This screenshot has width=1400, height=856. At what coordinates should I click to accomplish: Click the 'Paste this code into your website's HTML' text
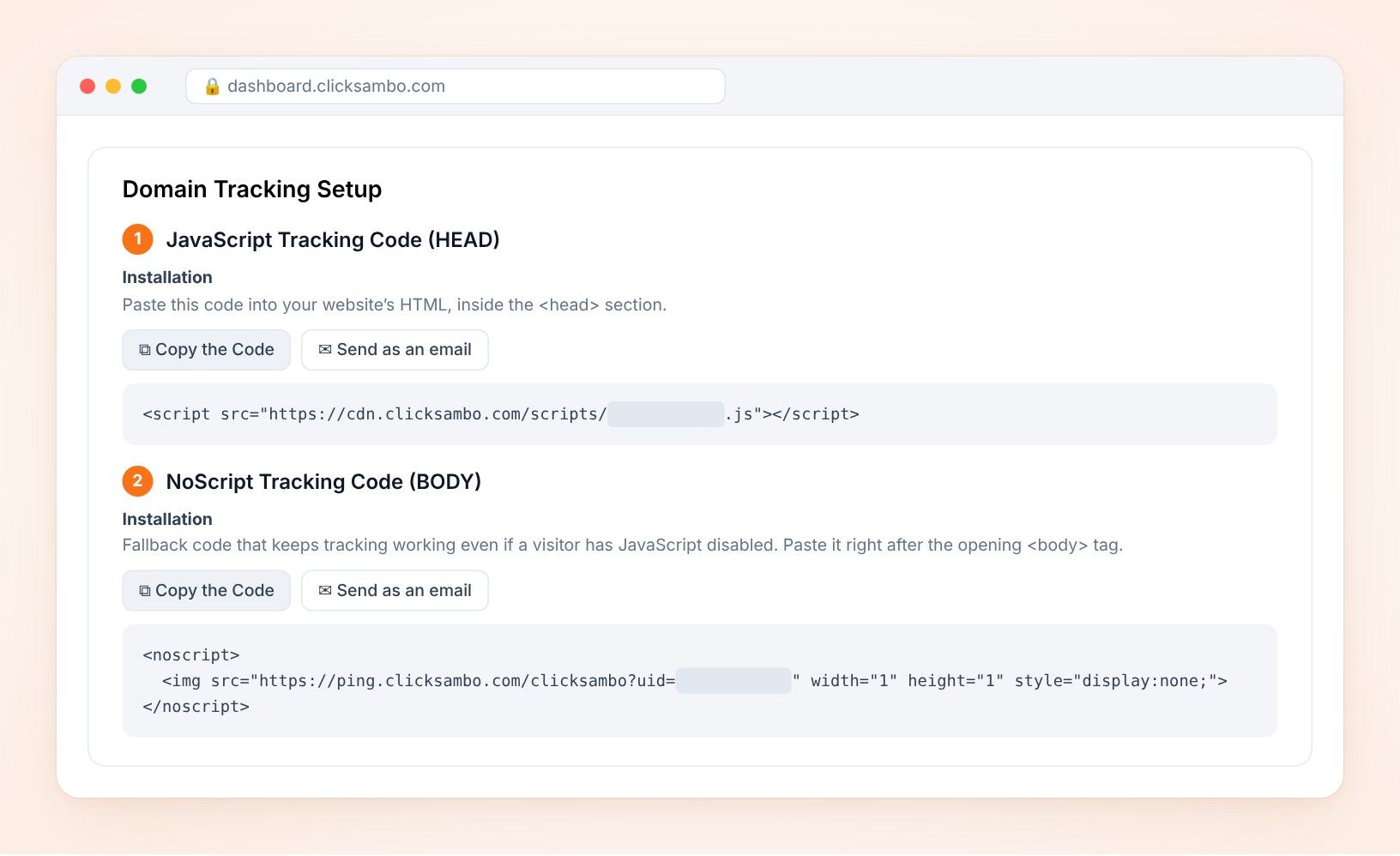(x=395, y=305)
